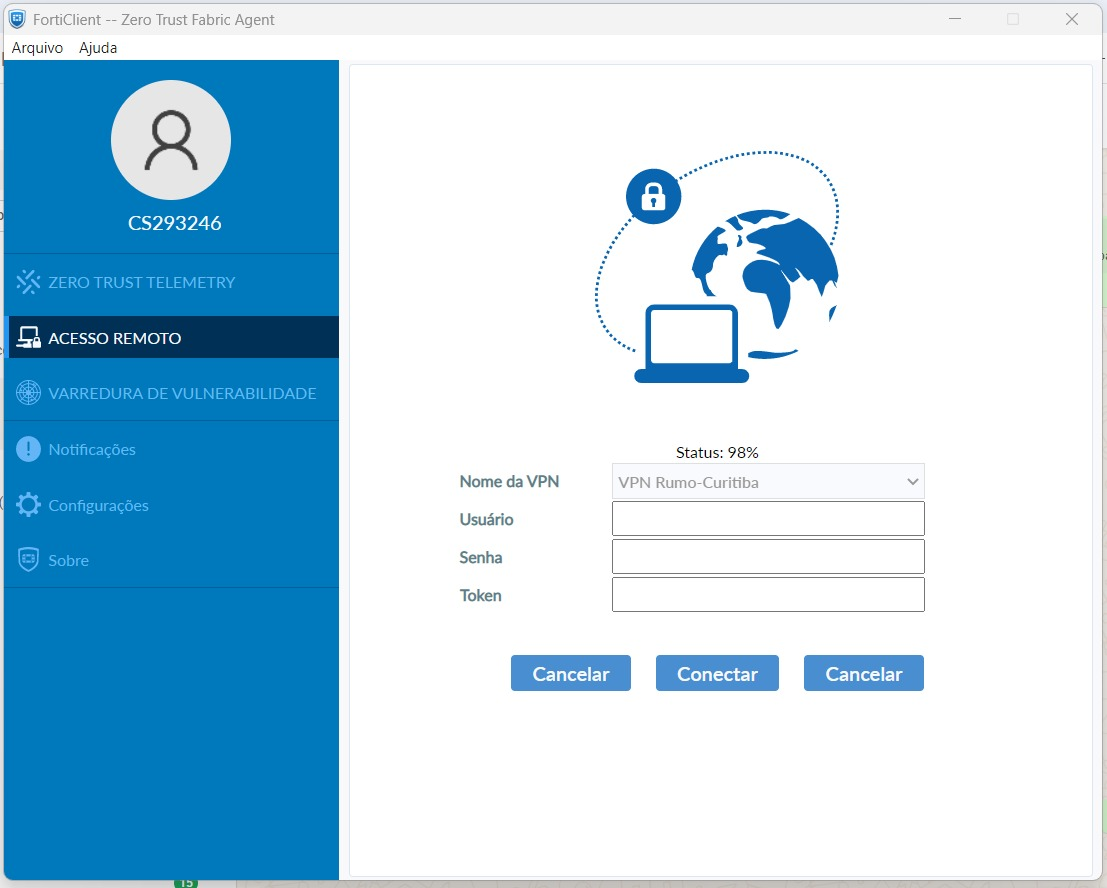Screen dimensions: 1107x888
Task: Click the Status: 98% text
Action: 717,452
